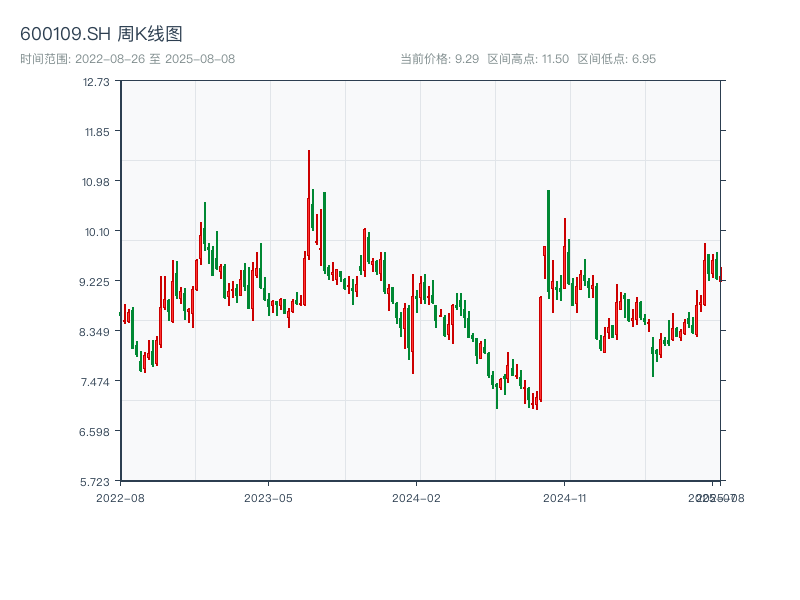Screen dimensions: 800x600
Task: Click the chart title 600109.SH 周K线图
Action: 101,34
